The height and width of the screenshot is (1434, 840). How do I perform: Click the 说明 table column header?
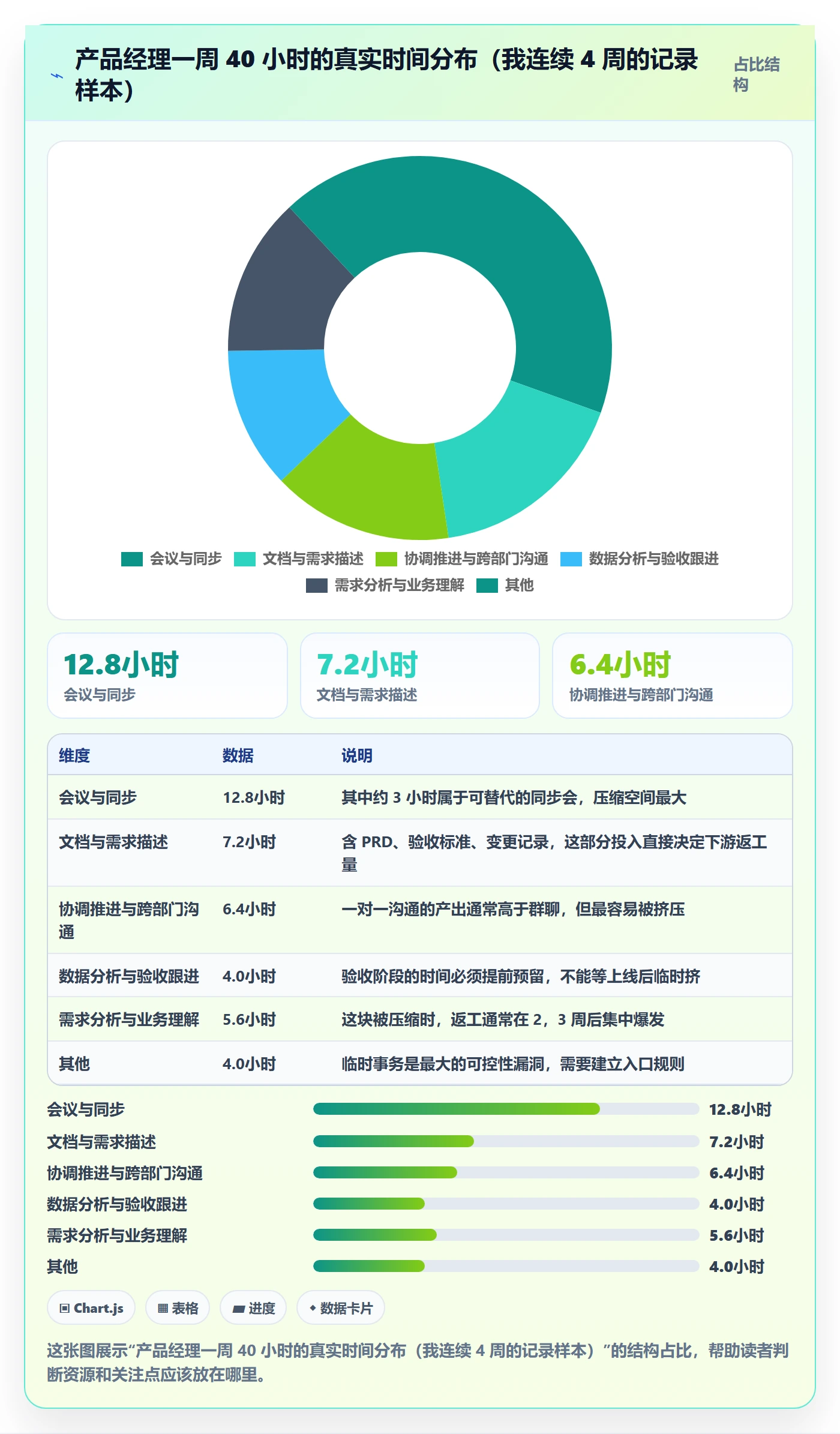click(x=357, y=755)
